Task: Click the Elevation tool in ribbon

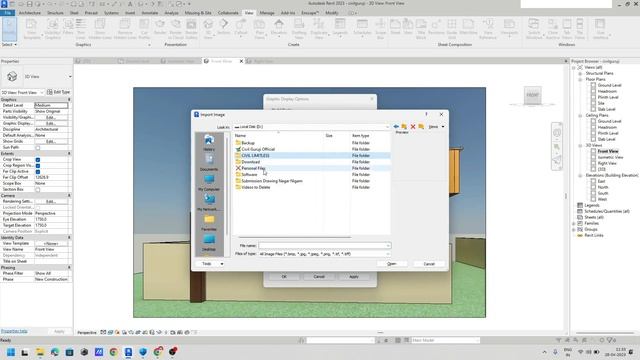Action: pos(279,27)
